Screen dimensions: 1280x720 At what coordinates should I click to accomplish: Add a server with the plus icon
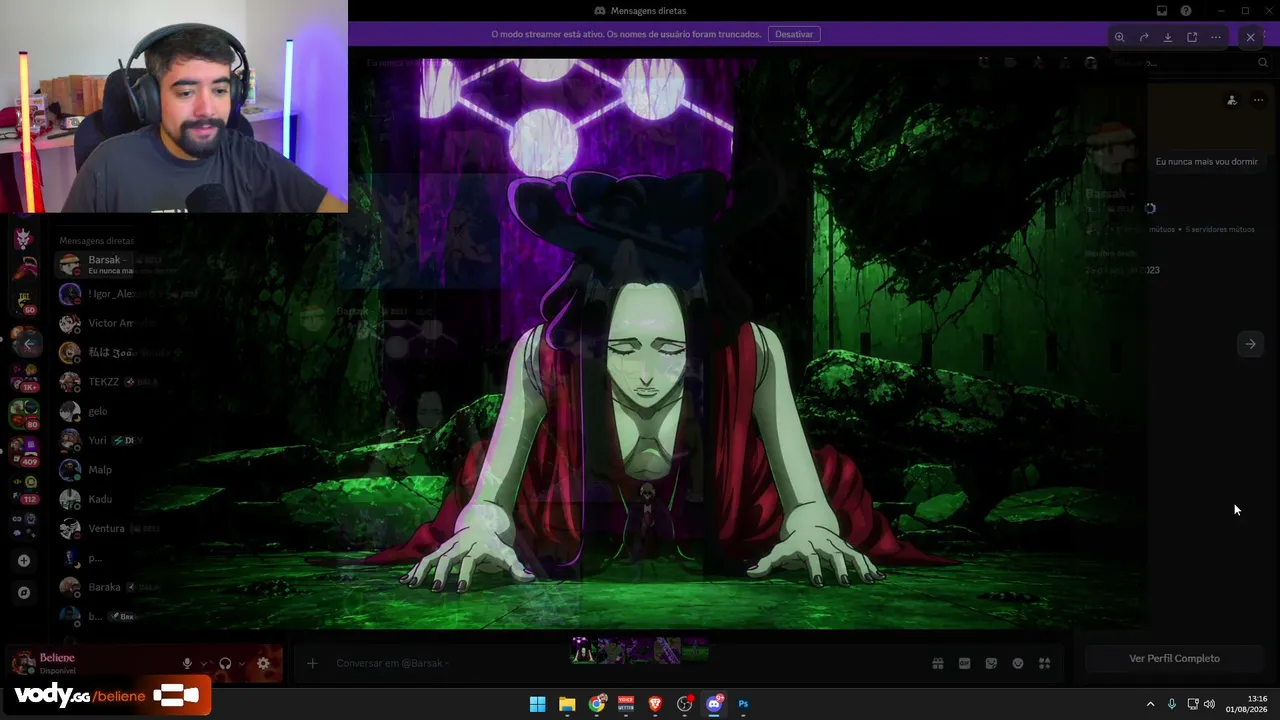click(x=24, y=561)
